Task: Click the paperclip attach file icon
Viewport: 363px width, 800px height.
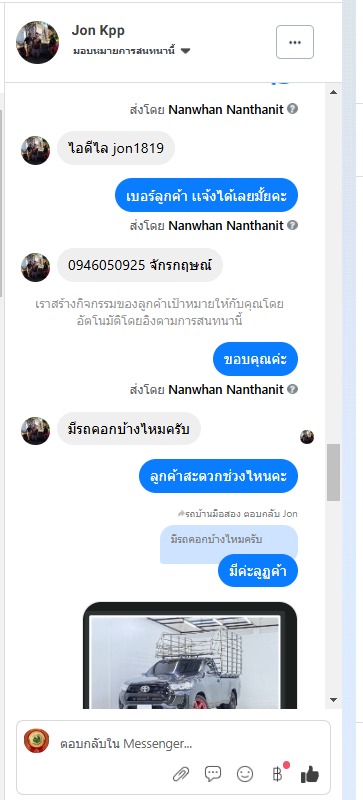Action: [181, 774]
